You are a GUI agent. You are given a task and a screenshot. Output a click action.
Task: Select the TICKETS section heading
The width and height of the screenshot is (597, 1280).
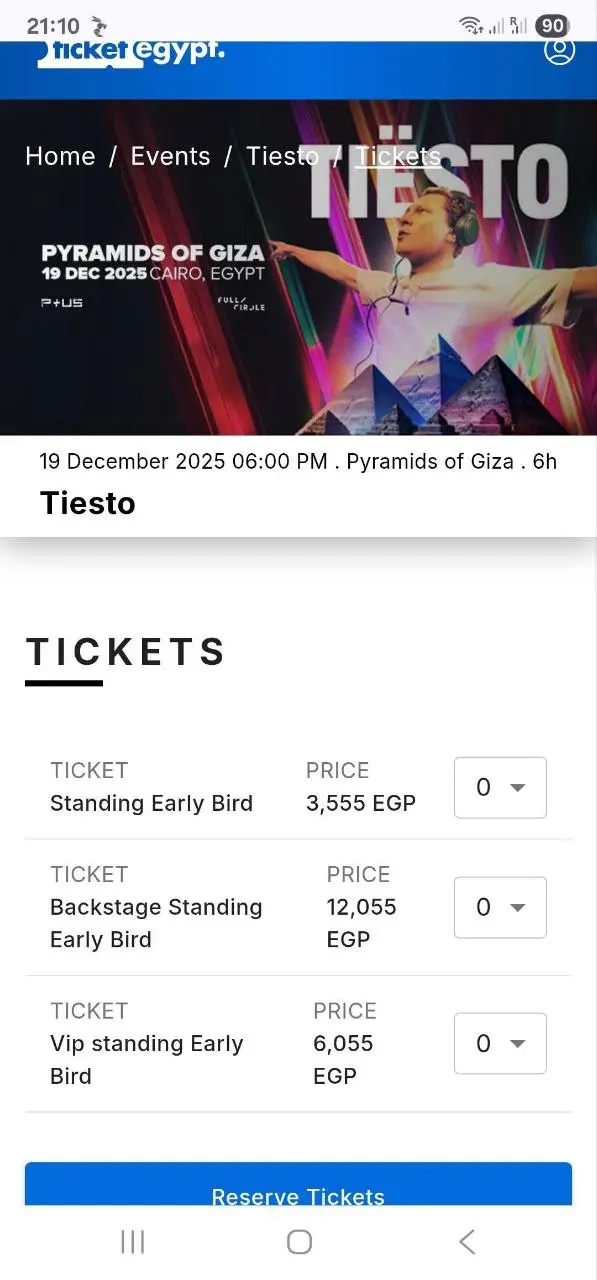click(x=125, y=652)
